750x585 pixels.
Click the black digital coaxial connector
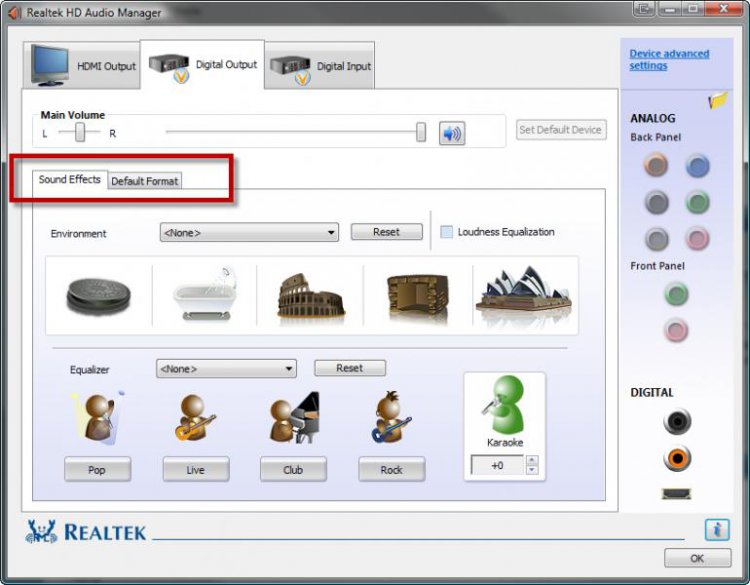[x=677, y=421]
